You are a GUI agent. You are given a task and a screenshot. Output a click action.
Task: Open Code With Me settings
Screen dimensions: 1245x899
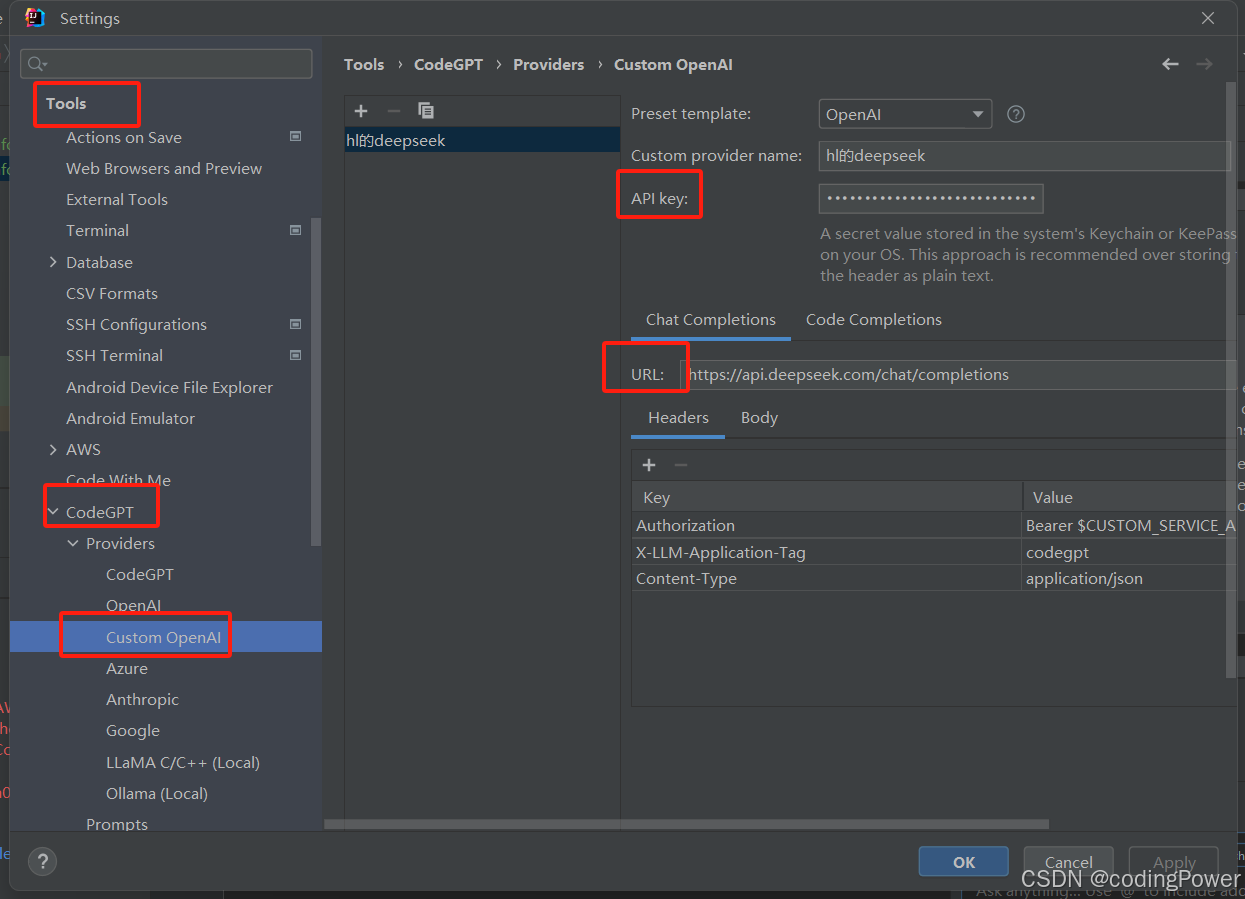tap(118, 480)
